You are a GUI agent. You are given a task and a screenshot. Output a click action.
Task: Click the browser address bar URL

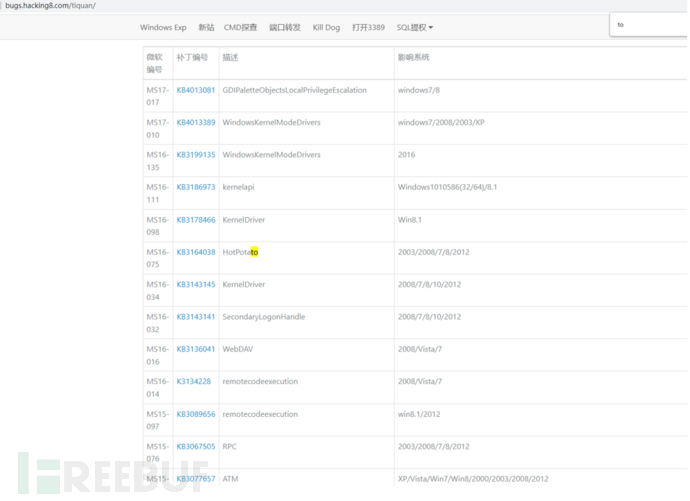pyautogui.click(x=50, y=6)
